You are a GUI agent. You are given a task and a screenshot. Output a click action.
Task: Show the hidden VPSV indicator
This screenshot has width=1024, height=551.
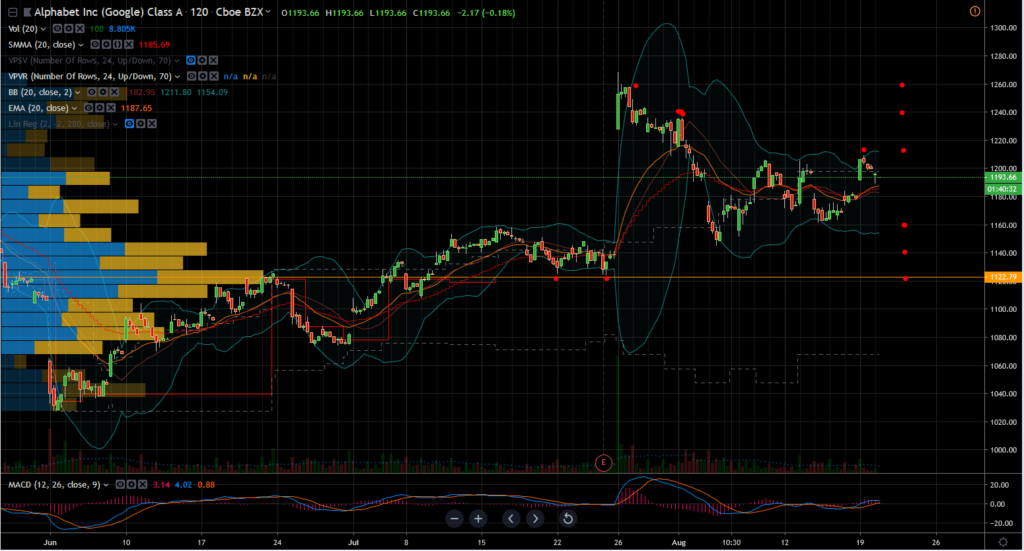click(191, 61)
